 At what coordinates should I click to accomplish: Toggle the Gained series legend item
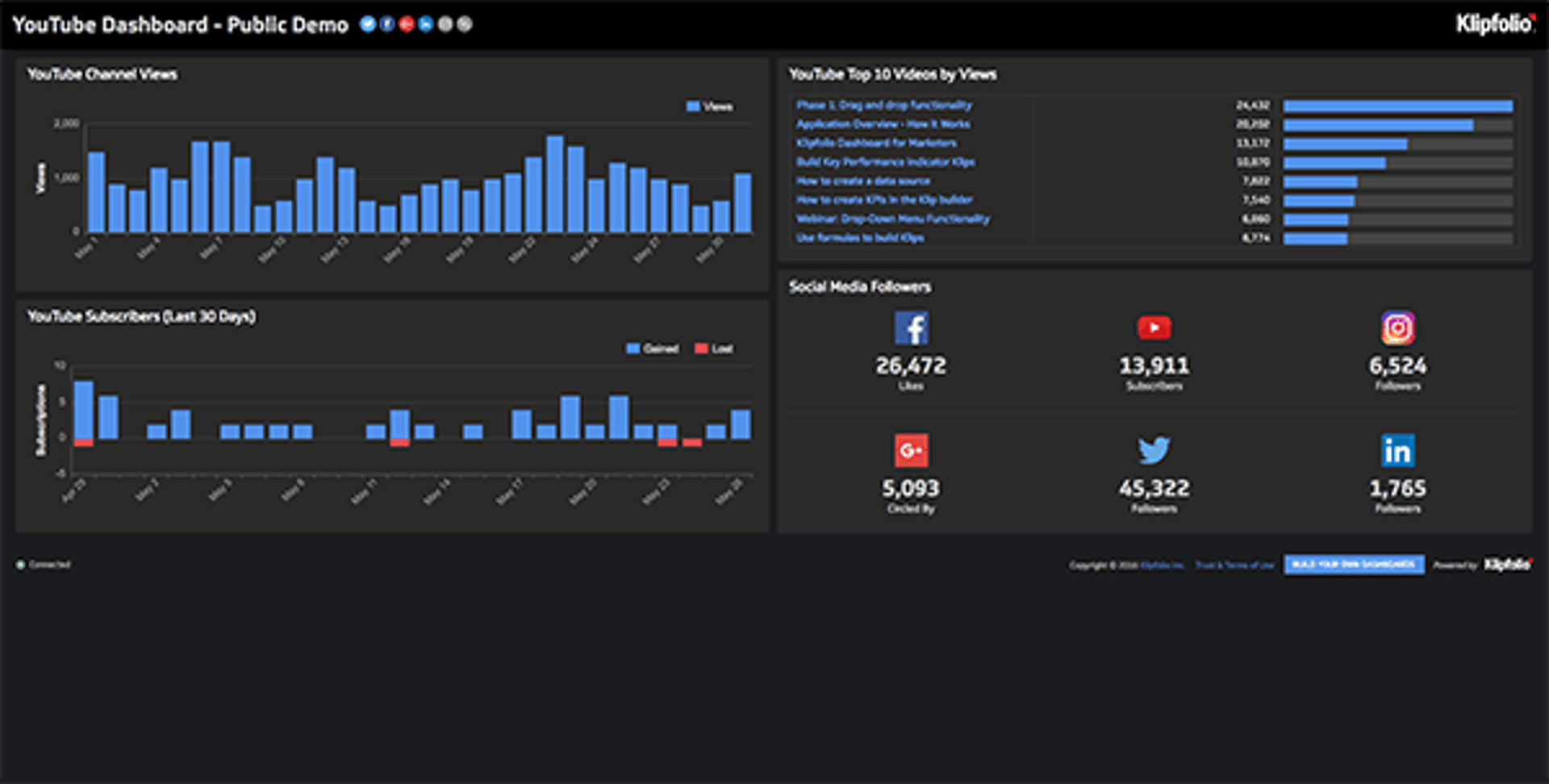click(x=652, y=348)
